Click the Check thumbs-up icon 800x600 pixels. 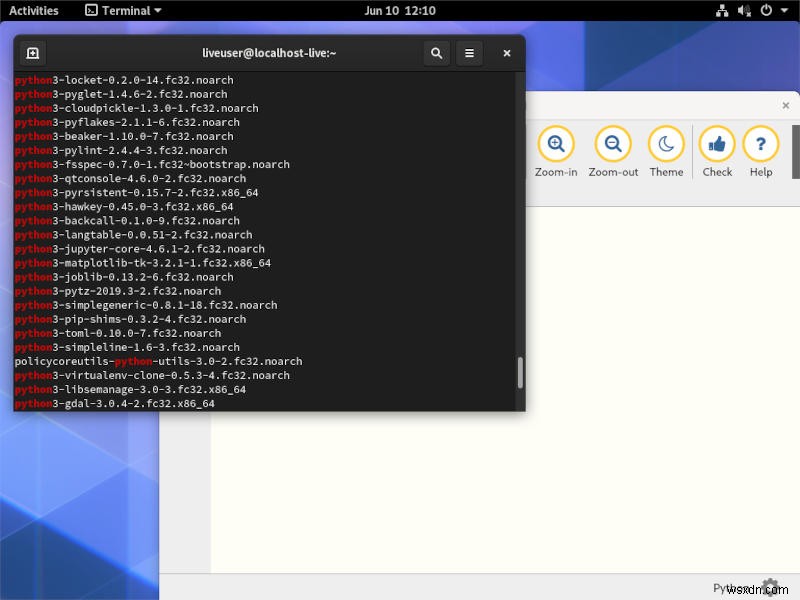(717, 143)
